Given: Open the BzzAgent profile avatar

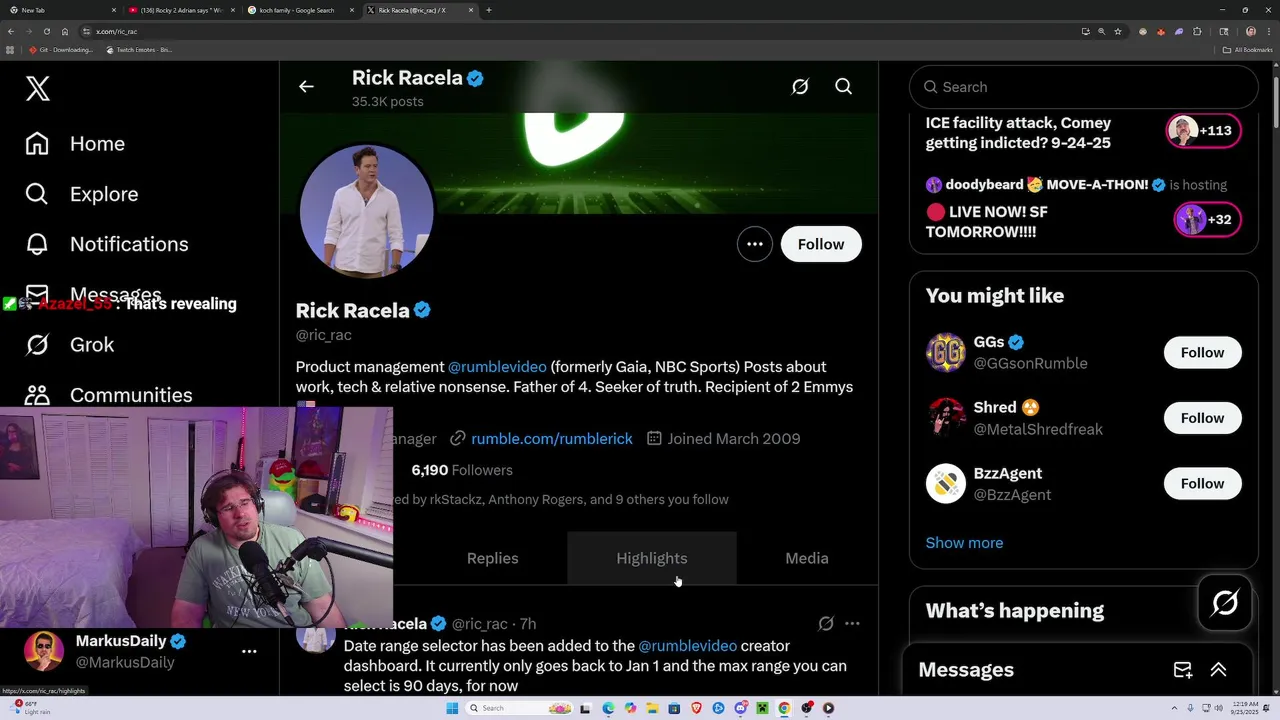Looking at the screenshot, I should [946, 484].
